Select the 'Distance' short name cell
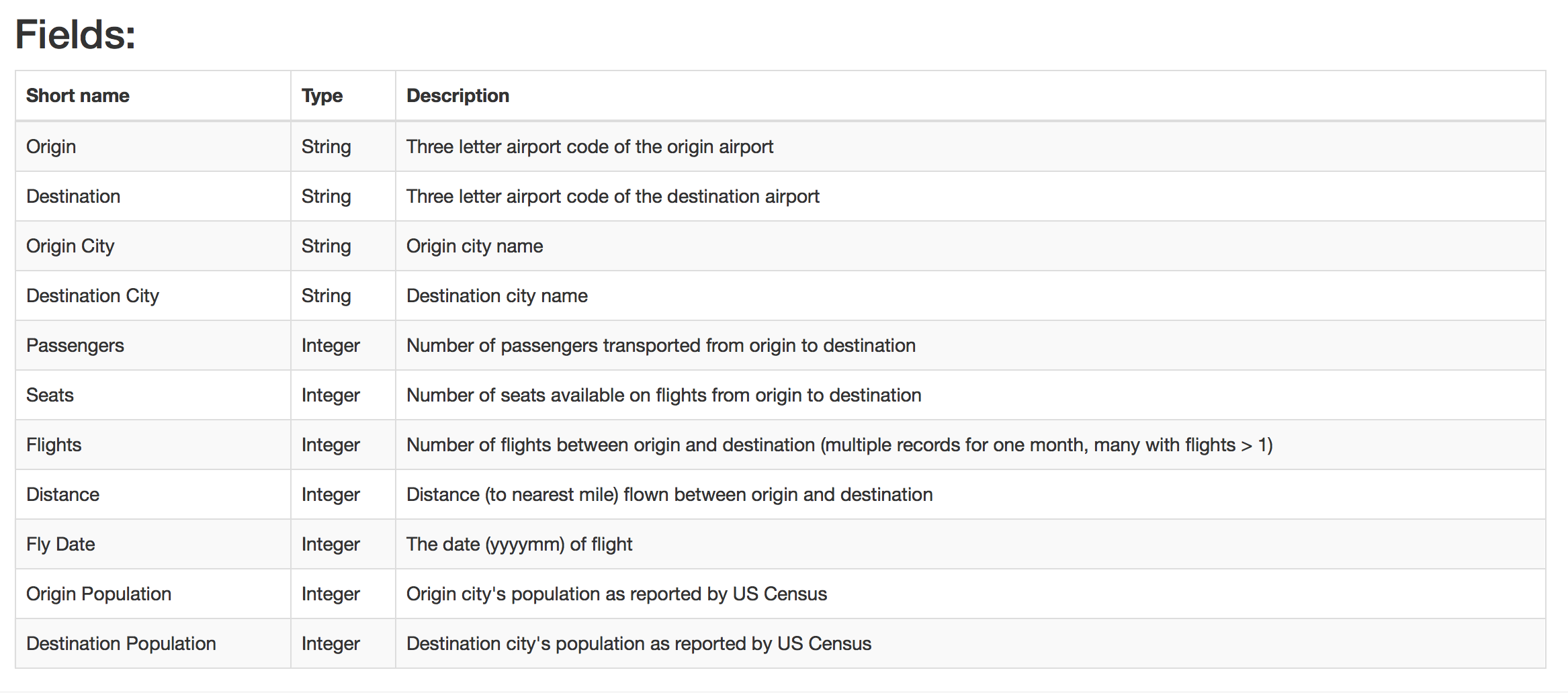The height and width of the screenshot is (693, 1568). click(x=62, y=494)
